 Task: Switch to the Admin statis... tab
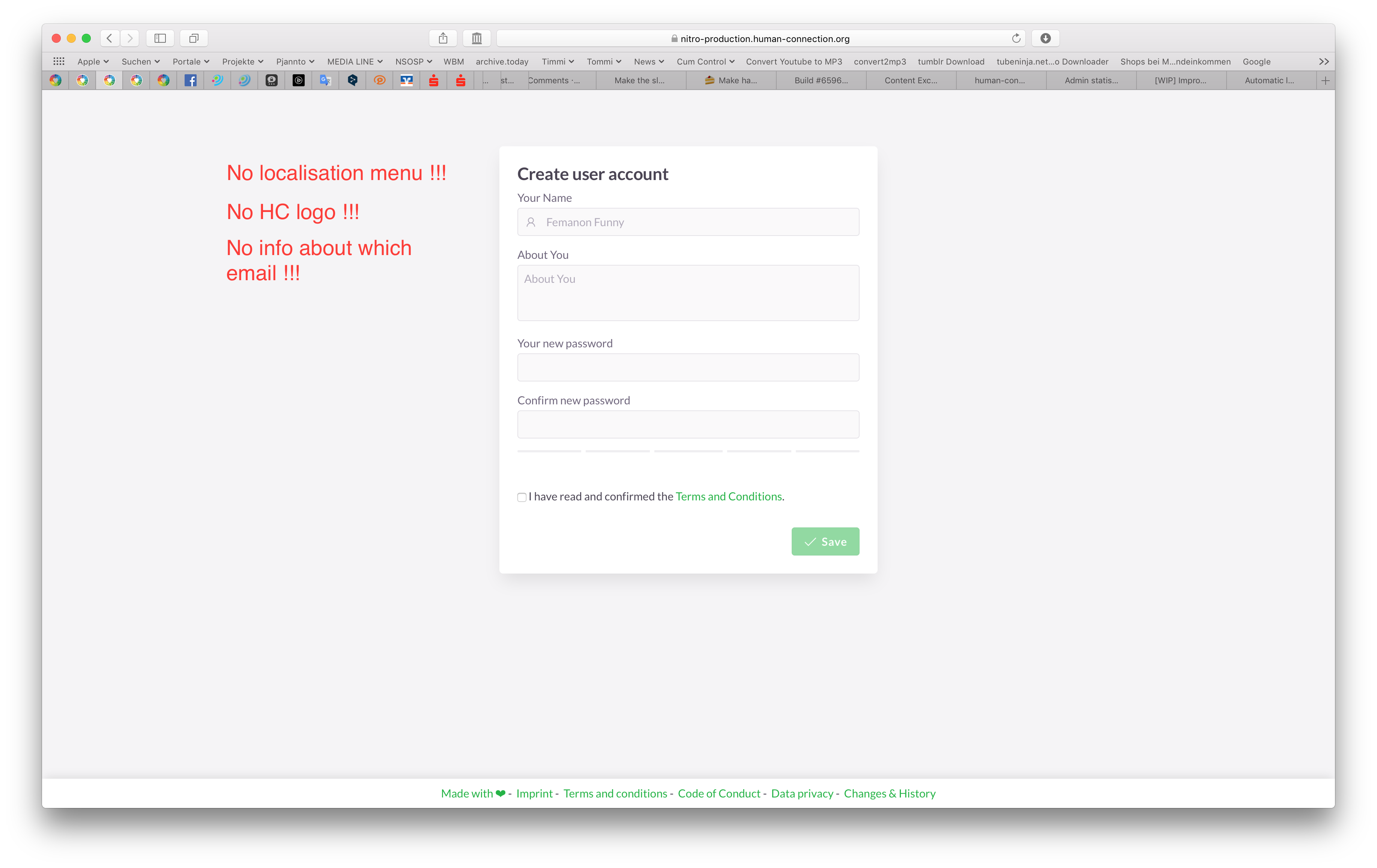tap(1091, 81)
